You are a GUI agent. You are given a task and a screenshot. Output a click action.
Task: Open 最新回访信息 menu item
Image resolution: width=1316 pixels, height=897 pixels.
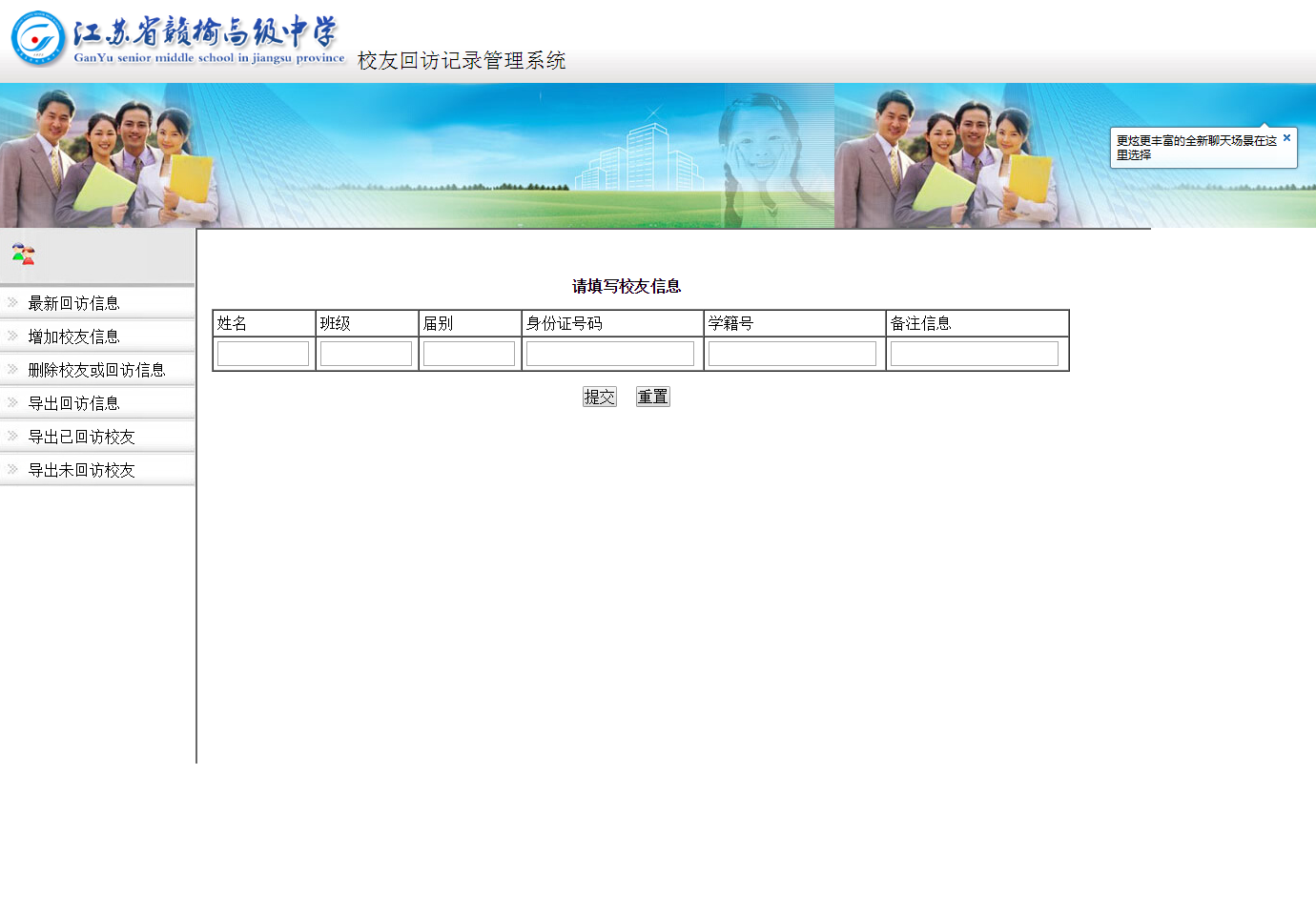pos(73,303)
